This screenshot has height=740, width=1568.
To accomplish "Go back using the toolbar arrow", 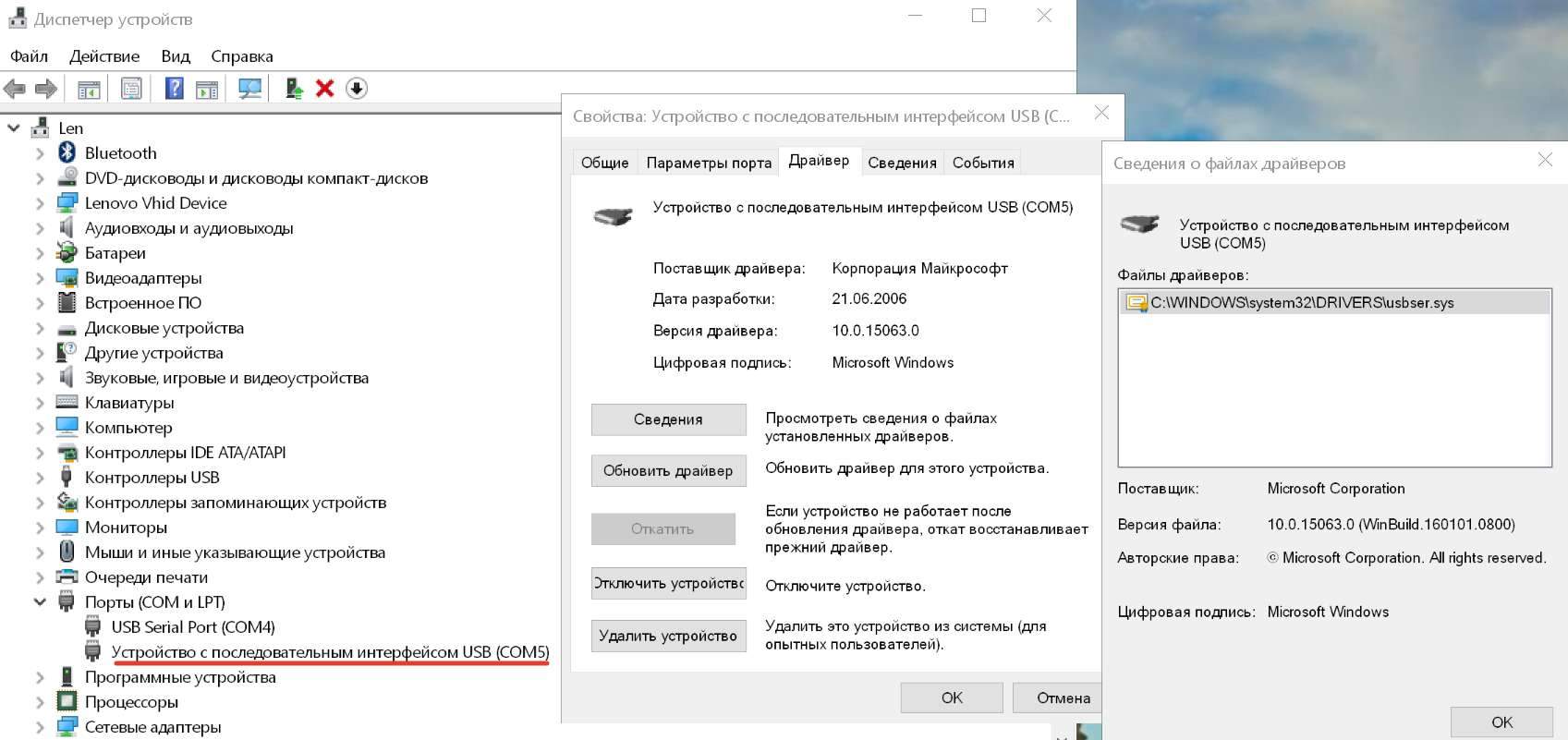I will 15,89.
